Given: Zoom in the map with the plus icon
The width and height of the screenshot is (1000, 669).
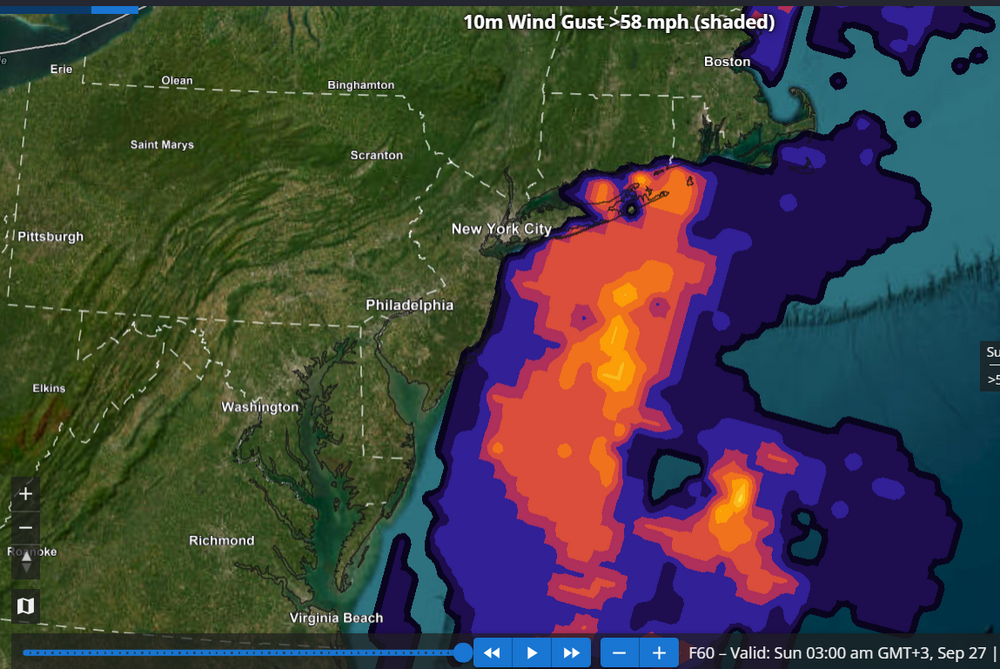Looking at the screenshot, I should 26,494.
